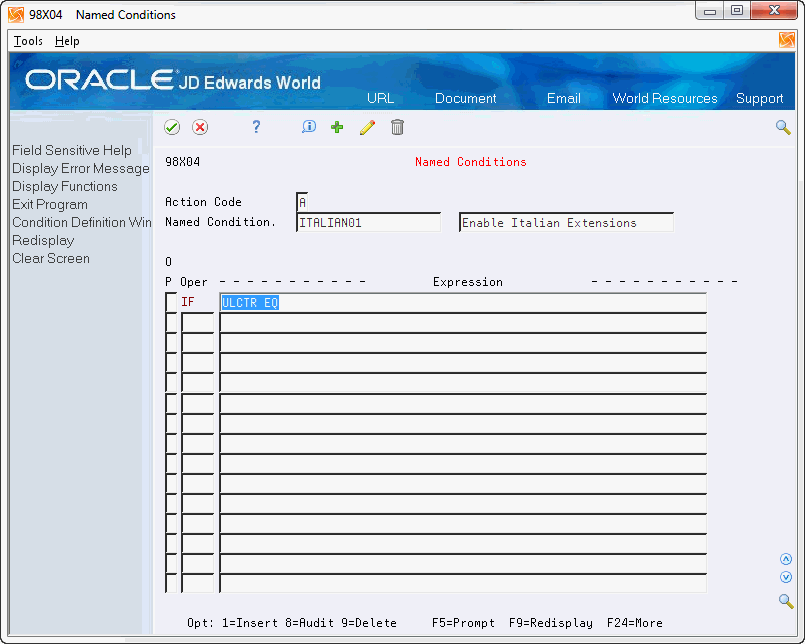Click the second row Expression field
Image resolution: width=805 pixels, height=644 pixels.
tap(463, 323)
